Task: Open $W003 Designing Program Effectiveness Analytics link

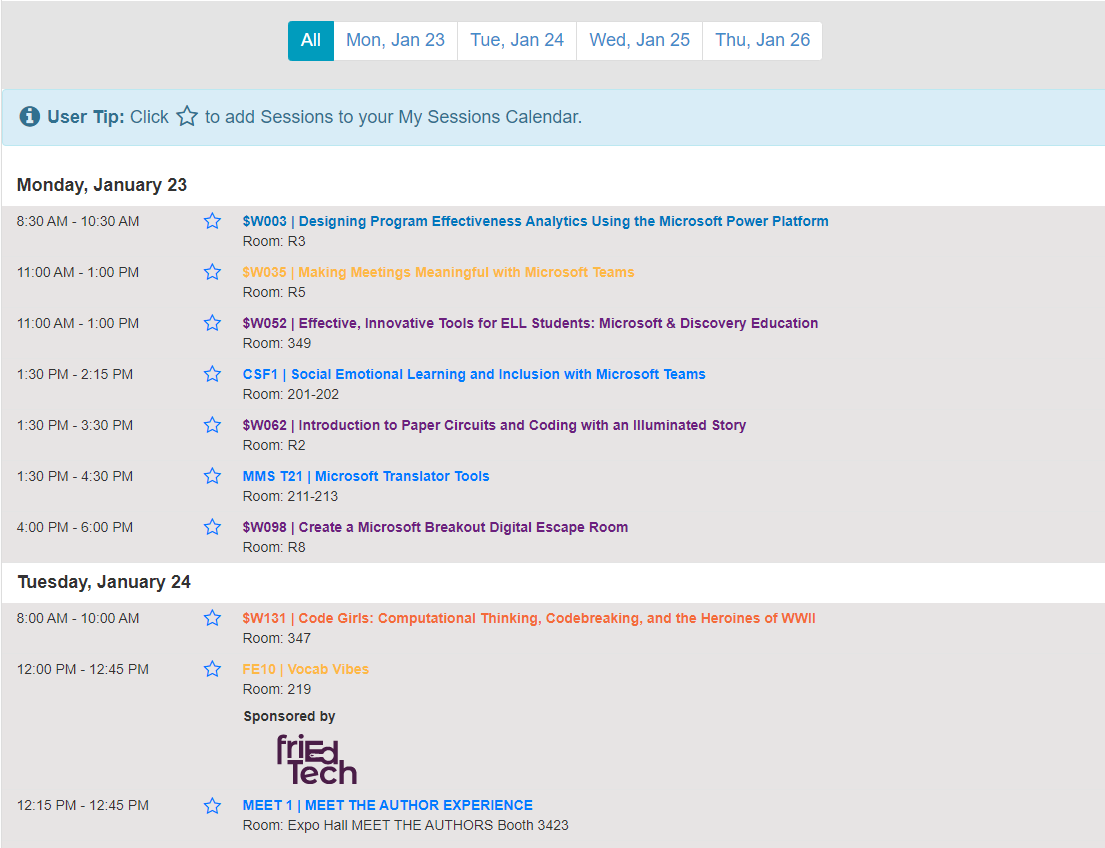Action: coord(536,221)
